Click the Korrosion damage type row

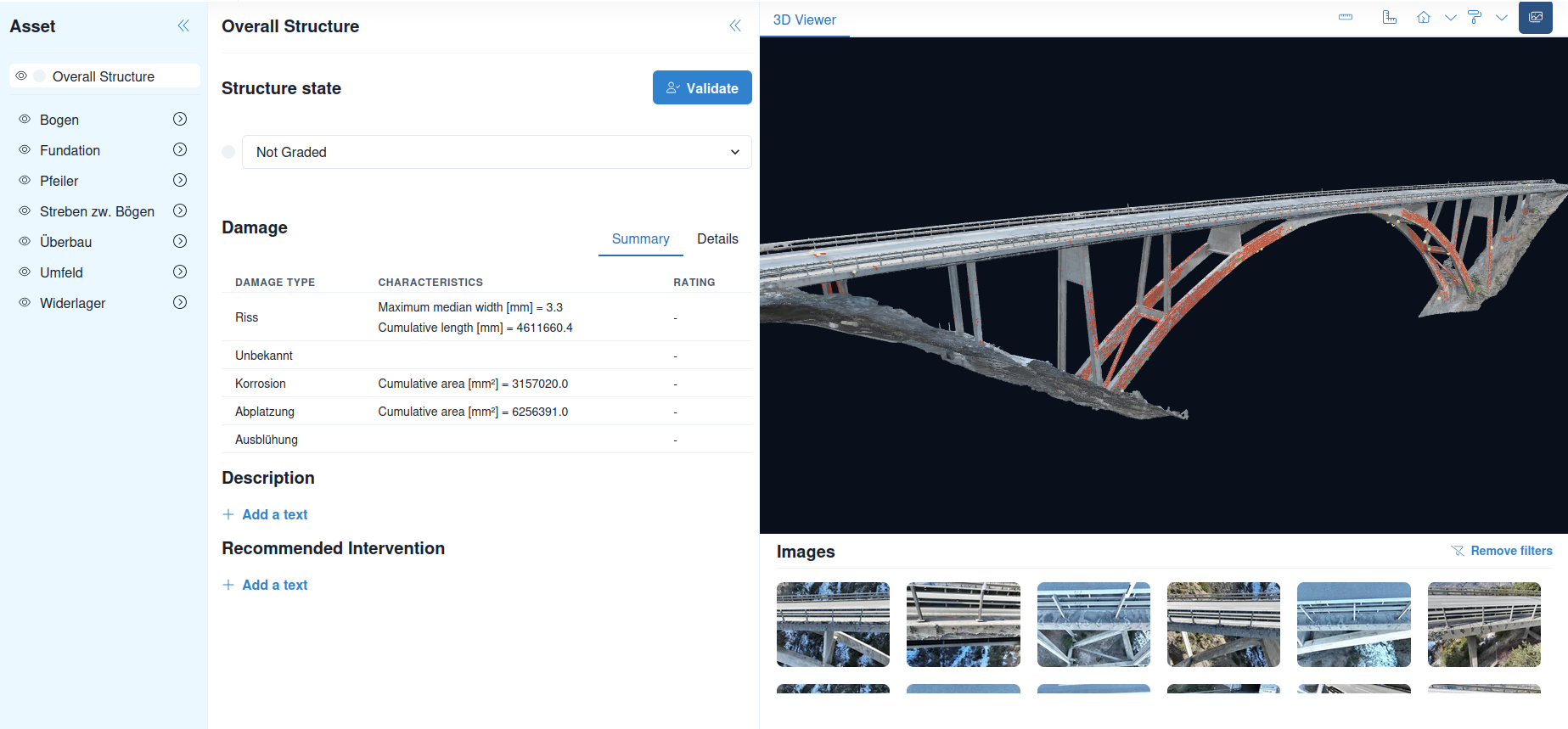(x=486, y=384)
